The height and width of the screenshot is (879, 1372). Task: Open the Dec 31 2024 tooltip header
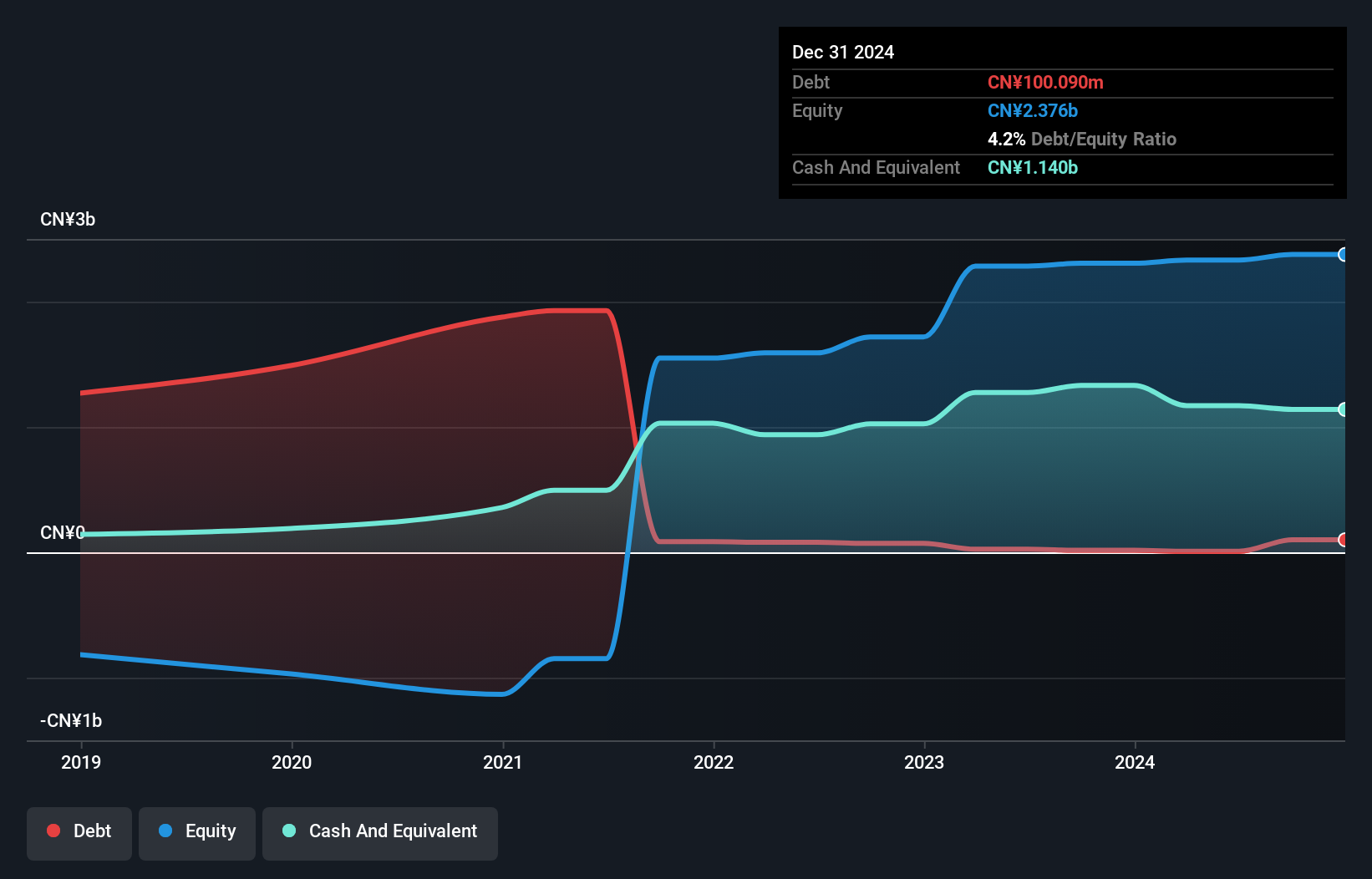tap(842, 52)
